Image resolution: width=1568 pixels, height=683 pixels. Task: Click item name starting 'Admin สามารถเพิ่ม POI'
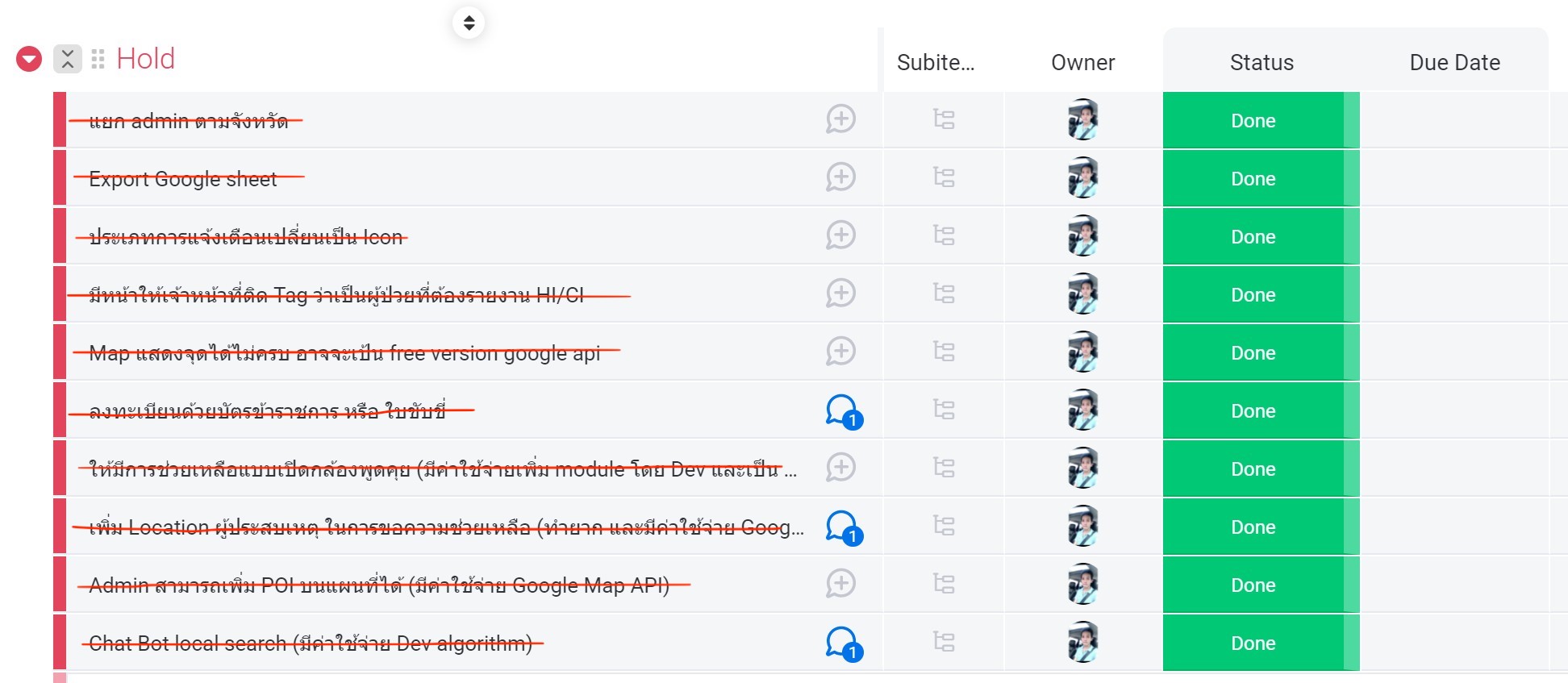click(x=379, y=585)
